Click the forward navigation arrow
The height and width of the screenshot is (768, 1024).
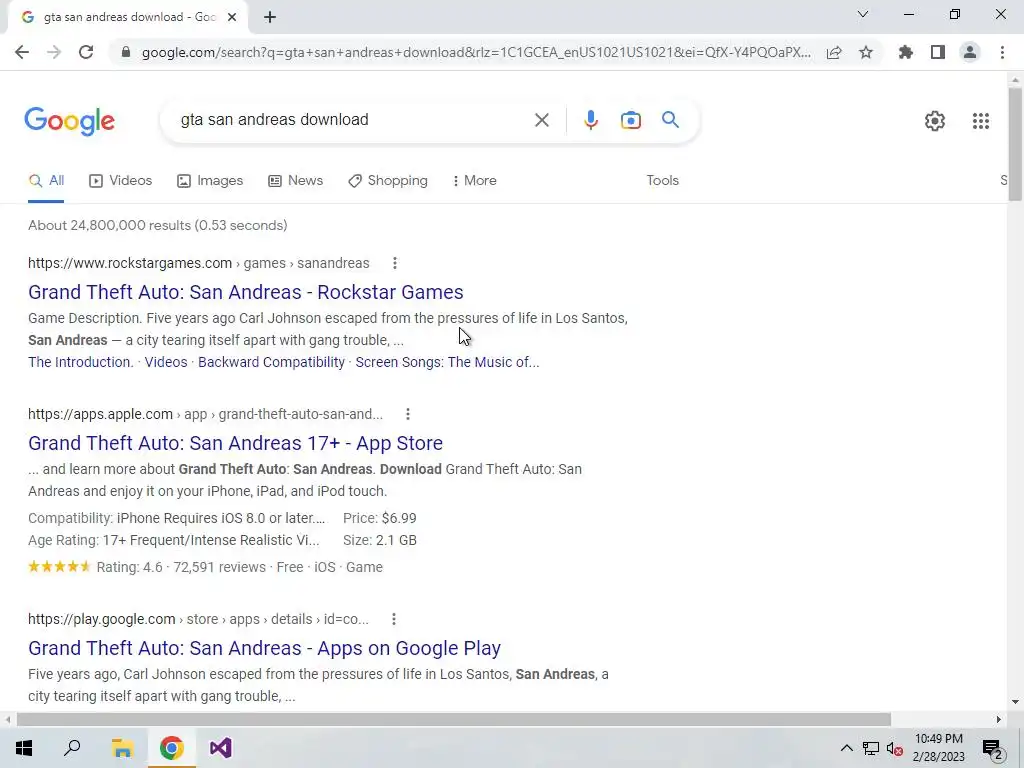point(54,52)
